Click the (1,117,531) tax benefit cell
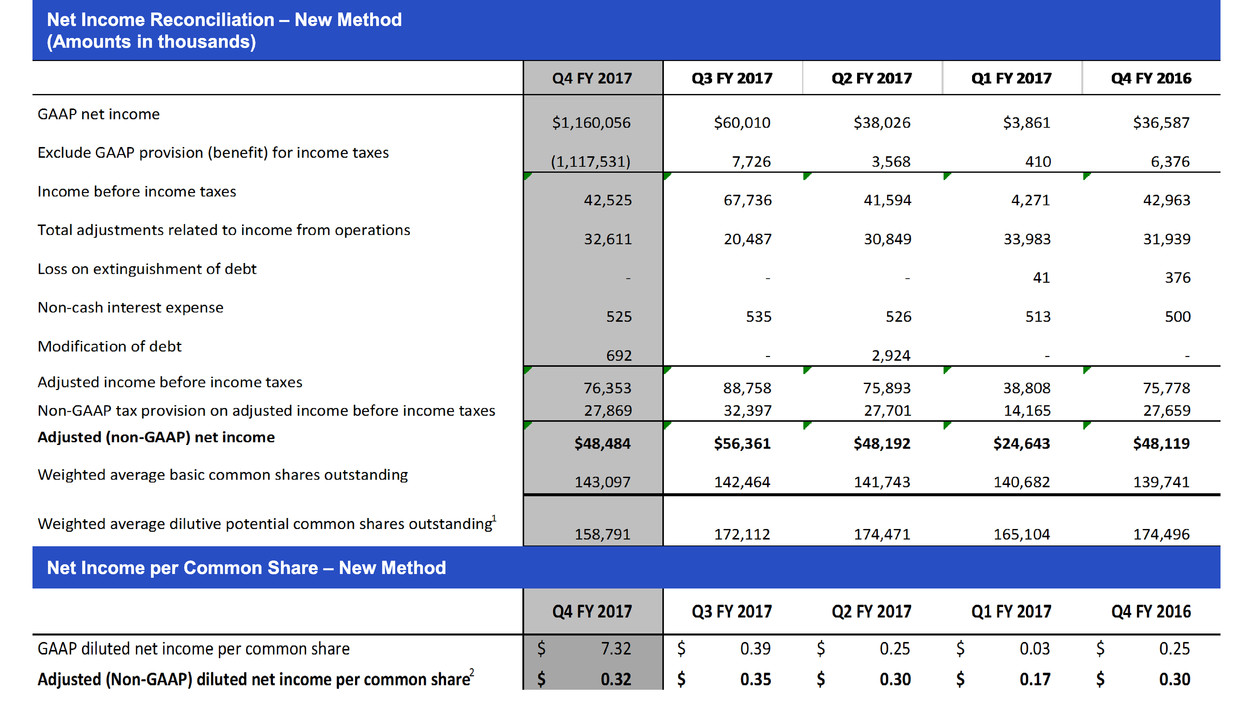The image size is (1253, 705). [590, 161]
